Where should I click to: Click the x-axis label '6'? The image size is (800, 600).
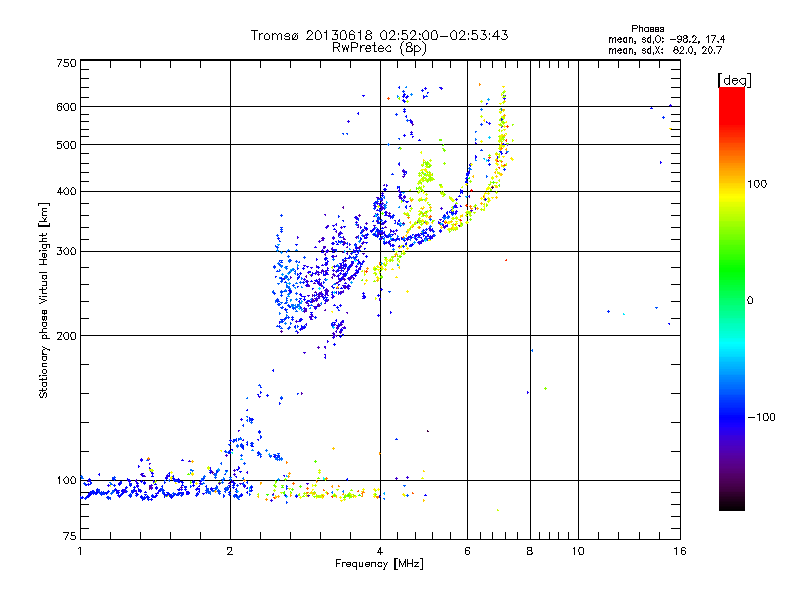(x=467, y=551)
